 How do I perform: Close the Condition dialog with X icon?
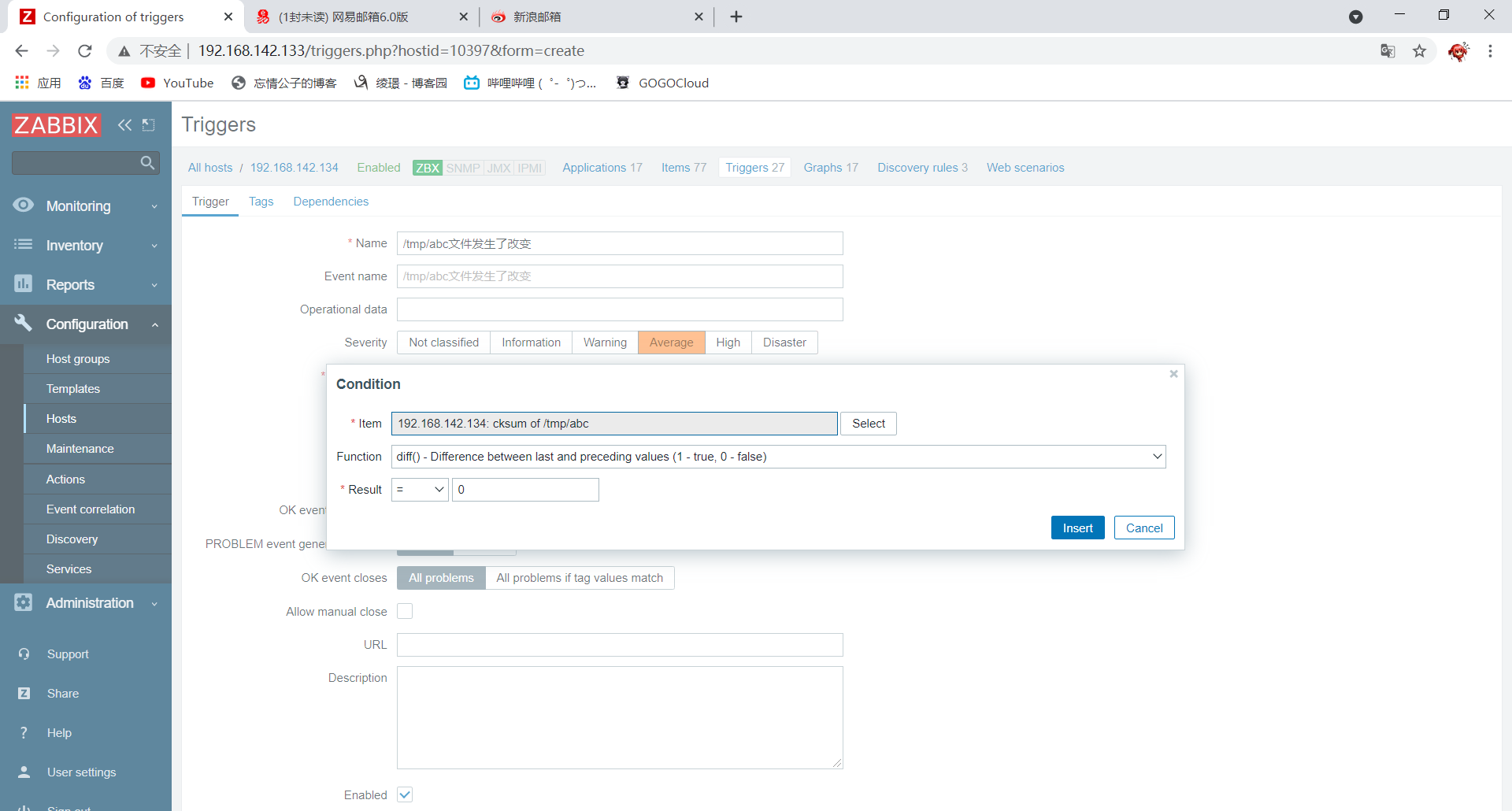point(1173,374)
